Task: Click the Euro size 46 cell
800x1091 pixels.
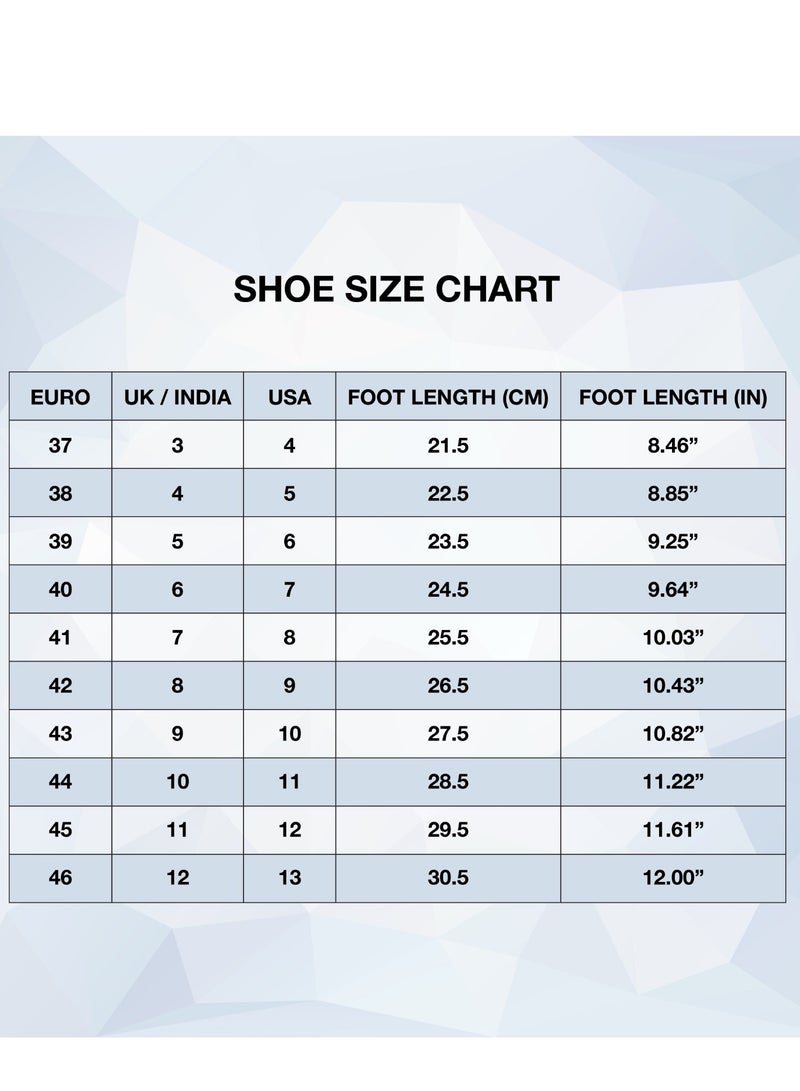Action: point(61,878)
